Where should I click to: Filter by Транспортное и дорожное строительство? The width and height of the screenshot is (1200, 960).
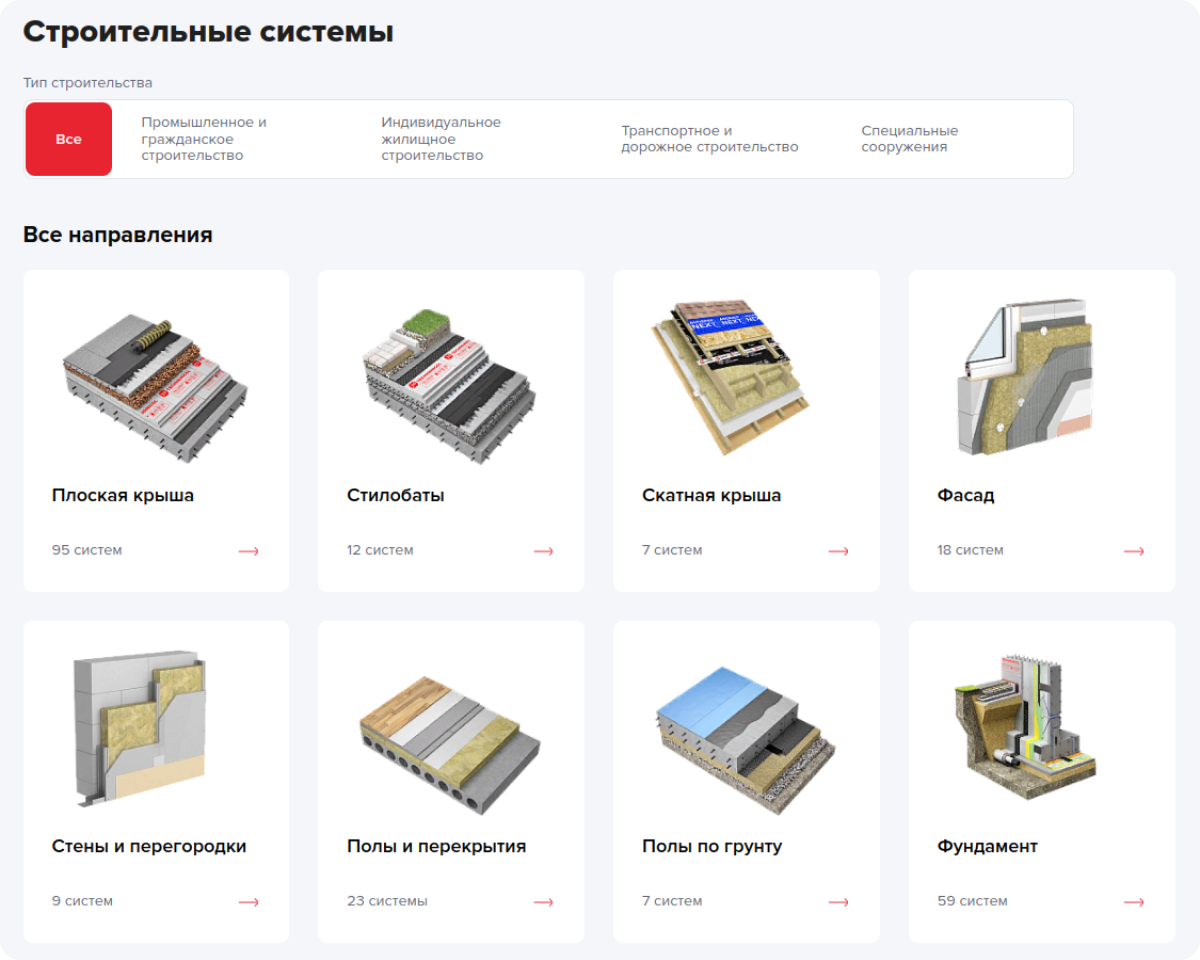pyautogui.click(x=709, y=139)
